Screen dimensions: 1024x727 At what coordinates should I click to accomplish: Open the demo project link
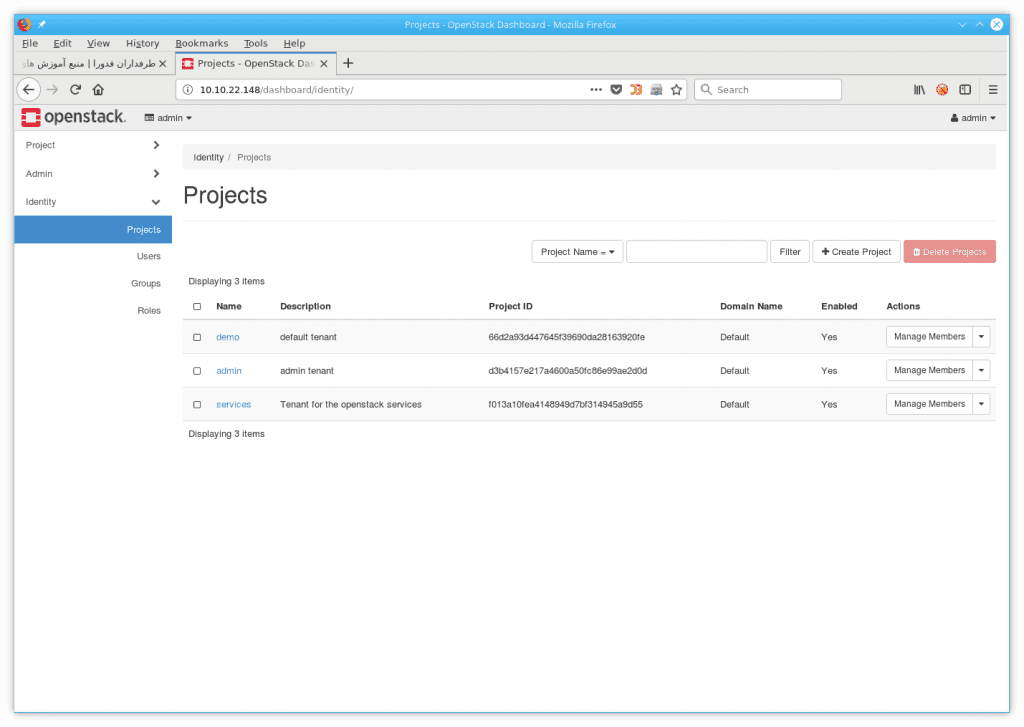[227, 337]
